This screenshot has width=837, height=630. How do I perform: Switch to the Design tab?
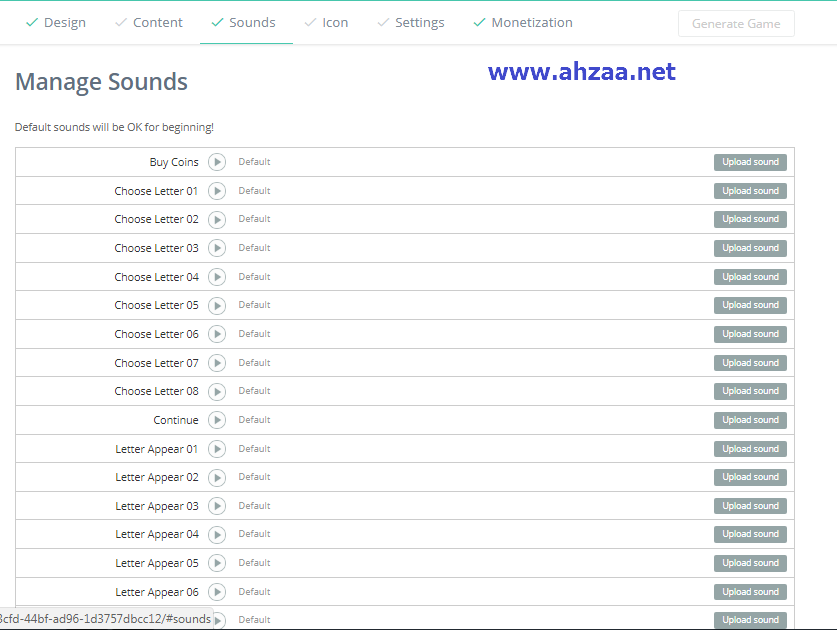(x=56, y=22)
